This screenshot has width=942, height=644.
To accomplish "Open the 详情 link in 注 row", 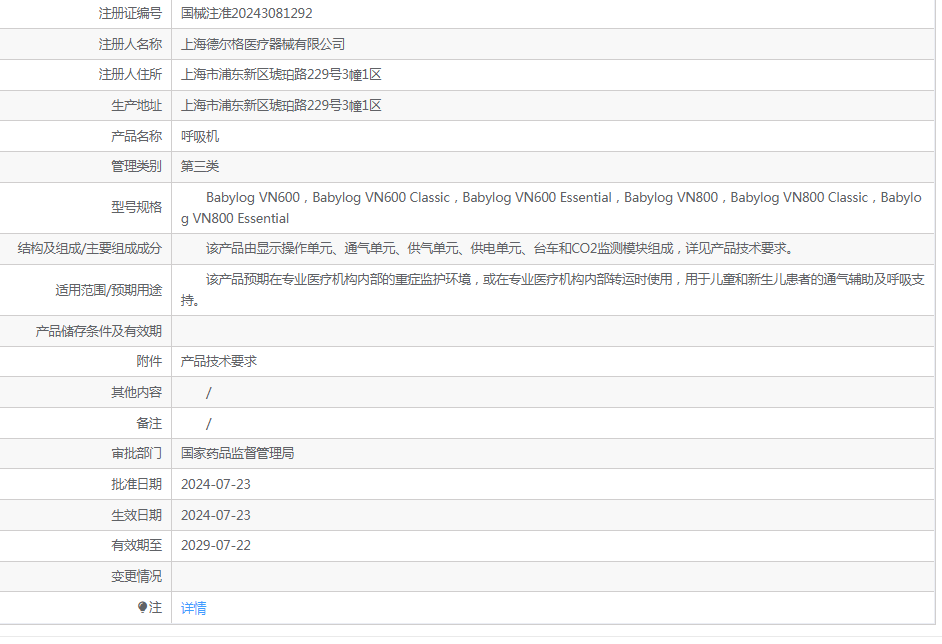I will click(x=193, y=608).
